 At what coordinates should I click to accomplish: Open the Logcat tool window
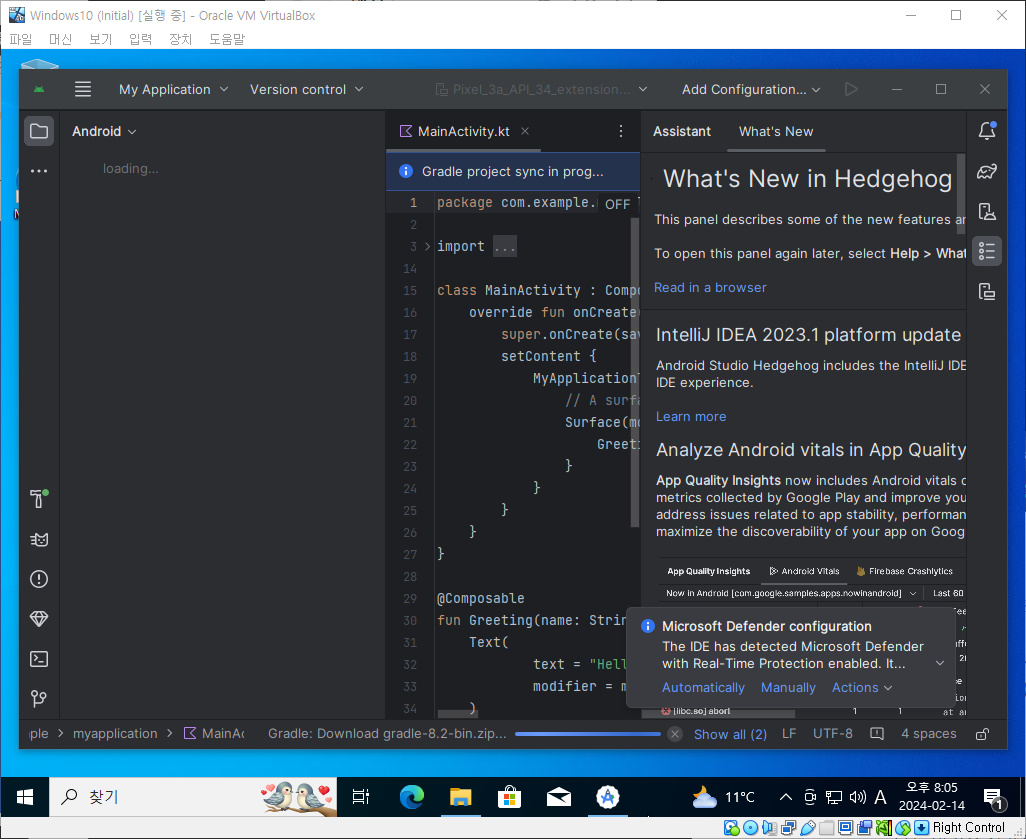click(x=39, y=539)
